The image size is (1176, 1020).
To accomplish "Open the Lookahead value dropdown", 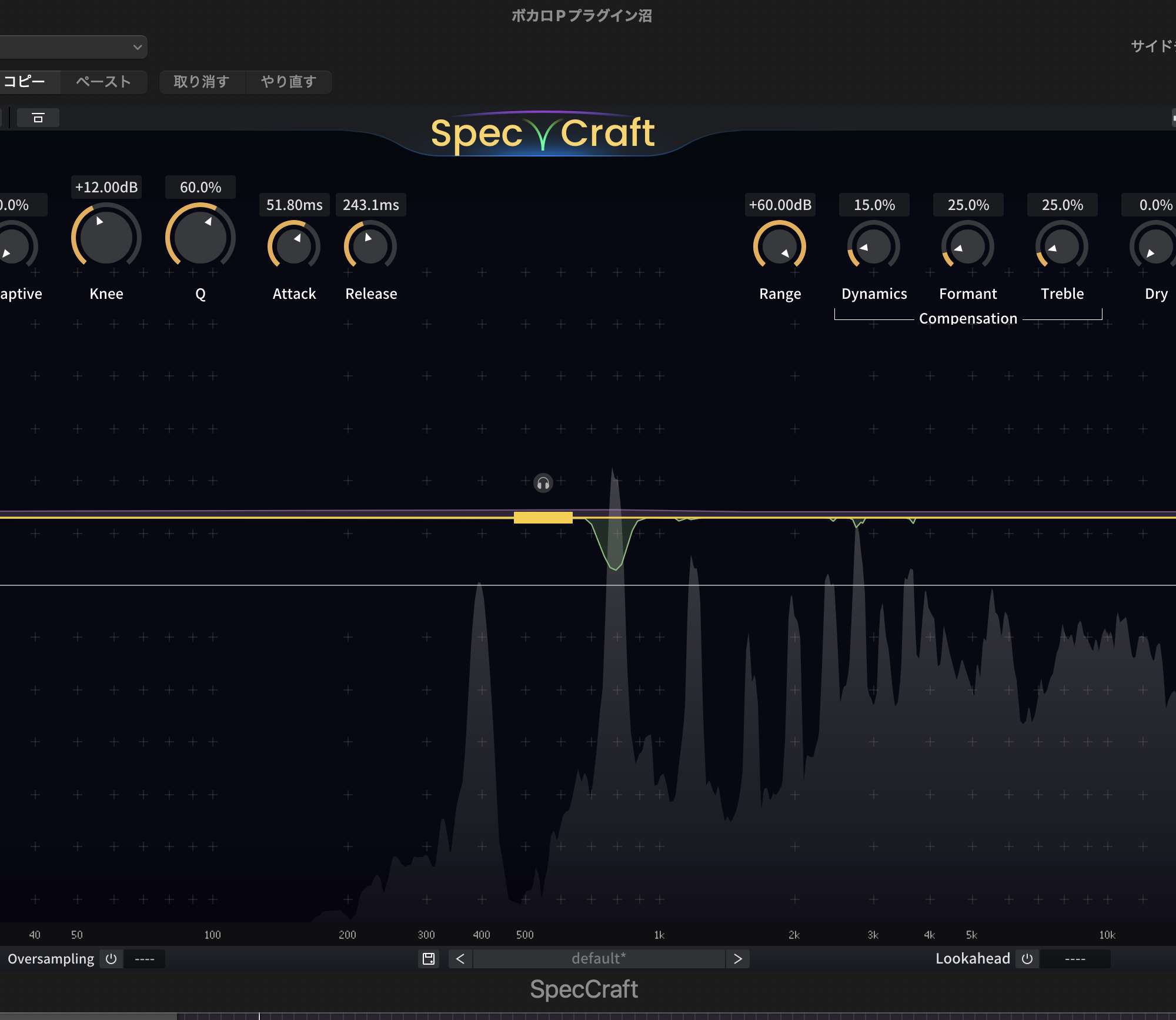I will coord(1075,959).
